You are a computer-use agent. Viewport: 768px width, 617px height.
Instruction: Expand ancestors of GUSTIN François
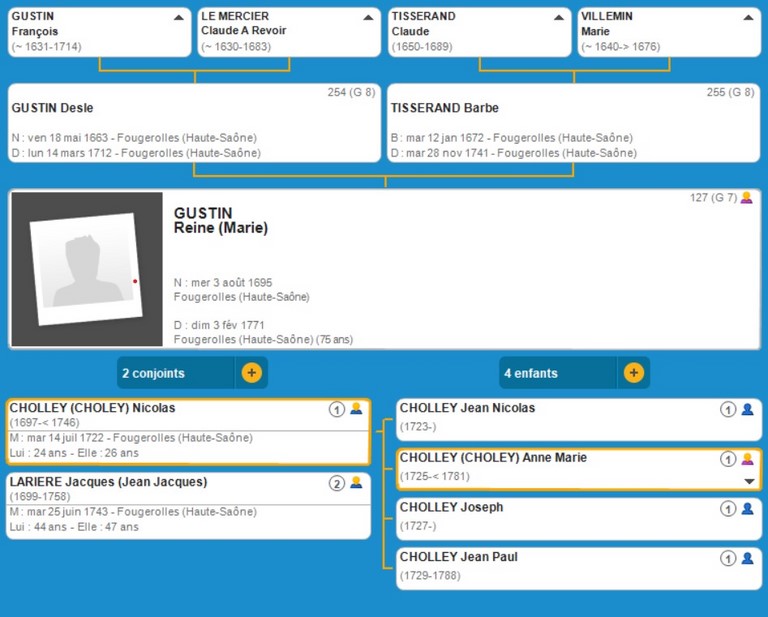click(x=178, y=17)
